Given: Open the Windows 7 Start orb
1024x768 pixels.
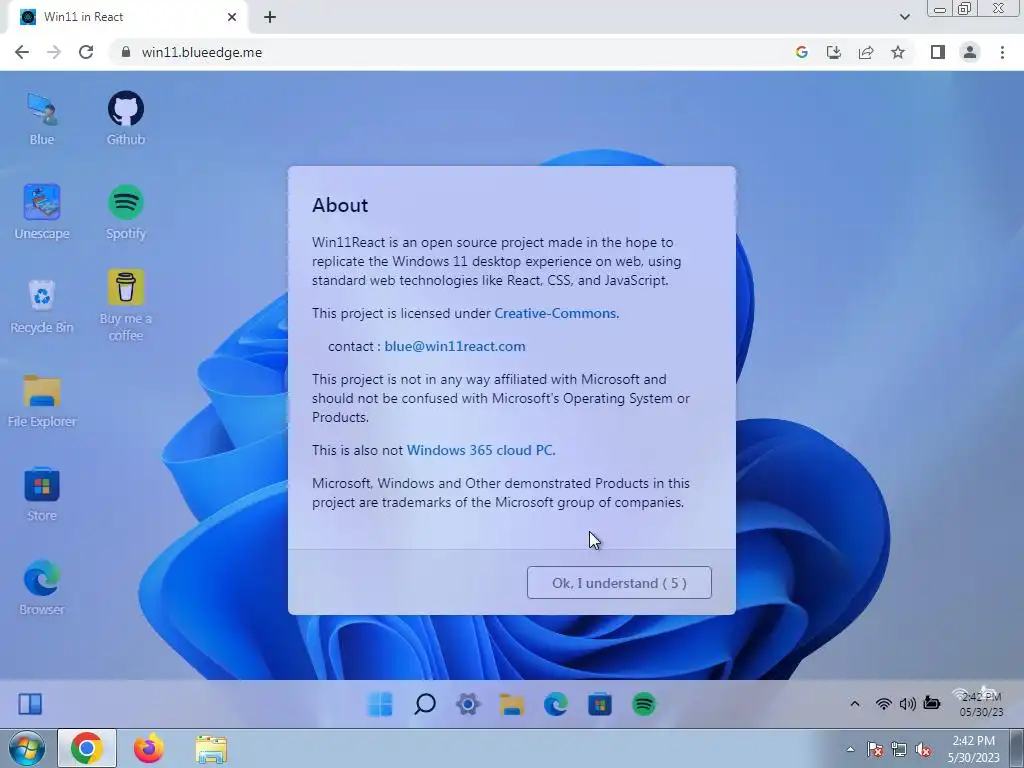Looking at the screenshot, I should tap(27, 749).
